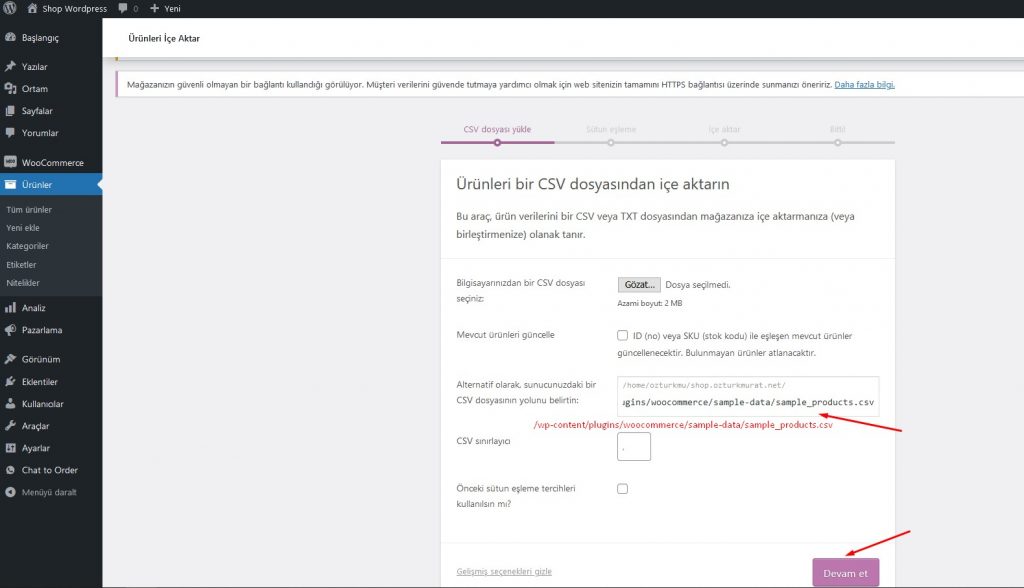Click the WooCommerce sidebar icon

[x=10, y=162]
